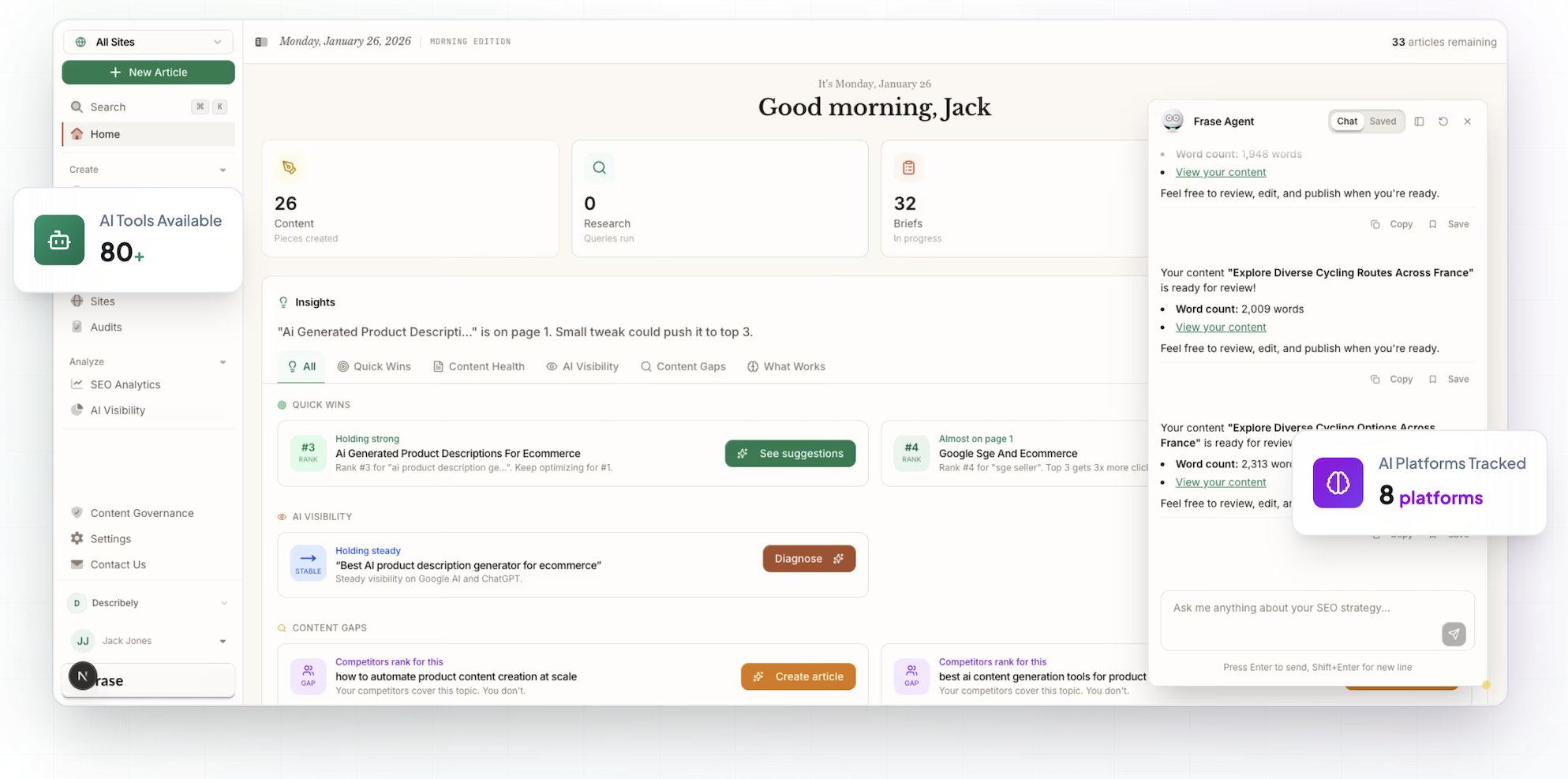This screenshot has width=1568, height=779.
Task: Switch Frase Agent to Saved view
Action: (1383, 122)
